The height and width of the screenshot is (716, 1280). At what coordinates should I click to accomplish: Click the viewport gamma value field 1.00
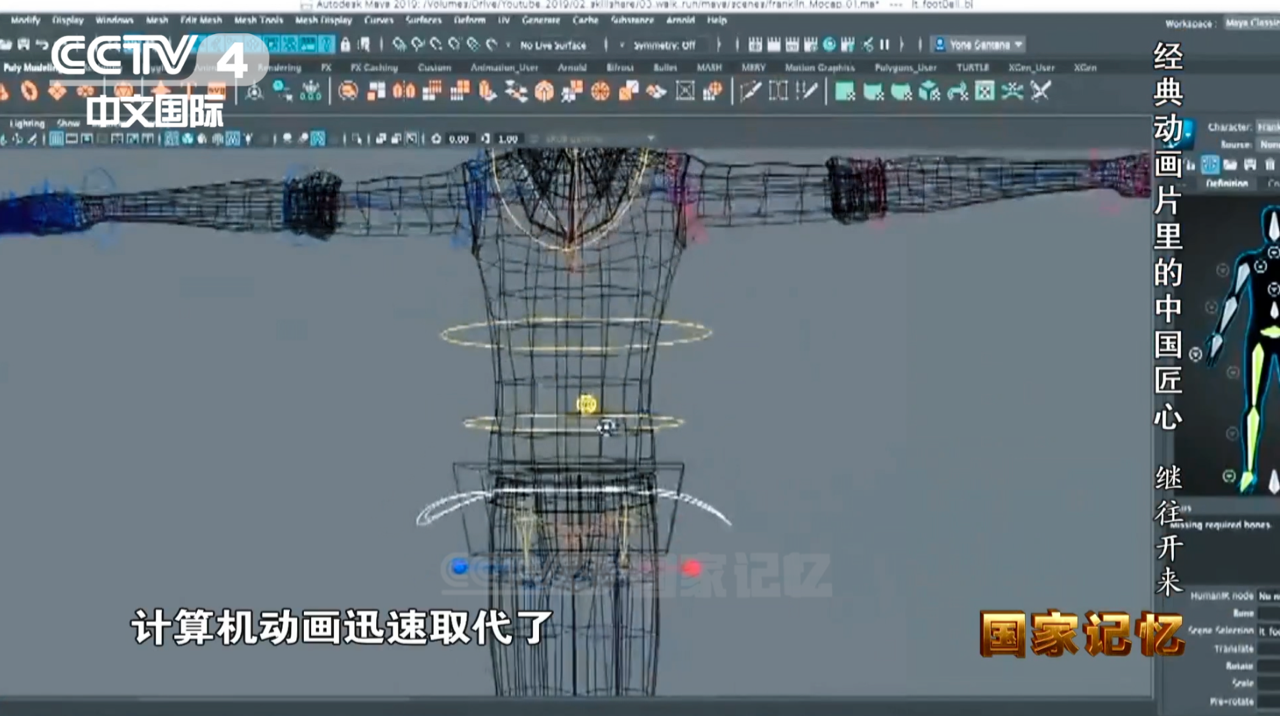coord(508,139)
